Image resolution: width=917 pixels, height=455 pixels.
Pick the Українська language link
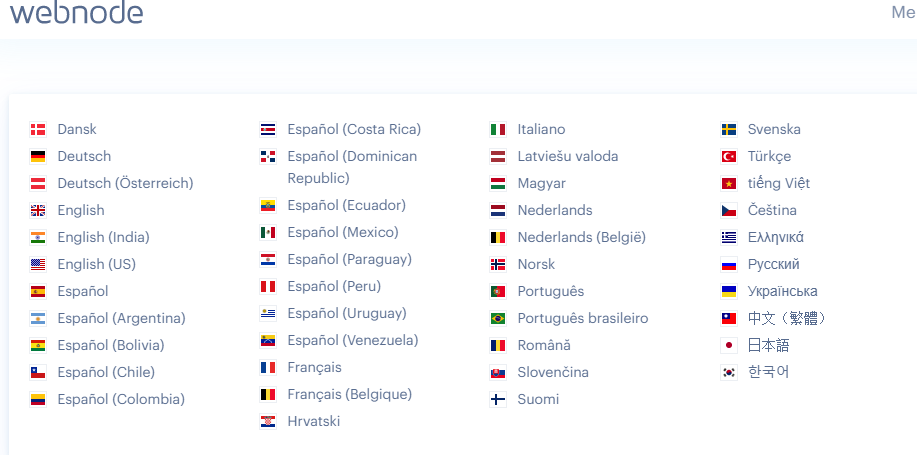click(782, 291)
